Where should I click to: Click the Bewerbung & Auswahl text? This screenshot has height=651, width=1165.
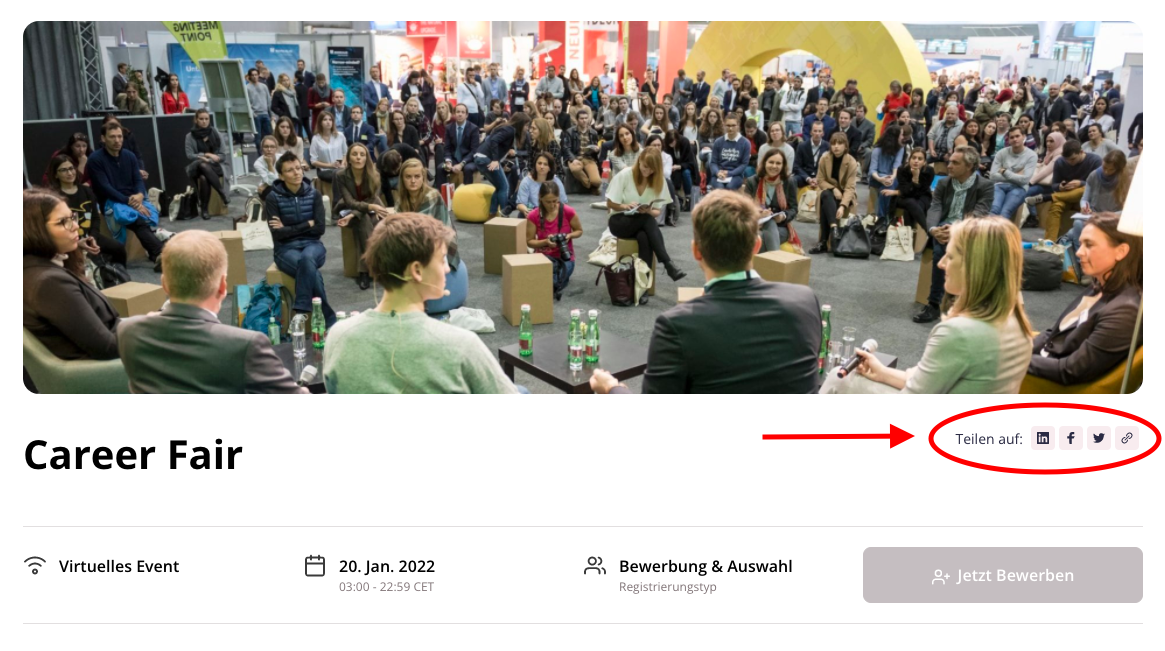coord(706,566)
